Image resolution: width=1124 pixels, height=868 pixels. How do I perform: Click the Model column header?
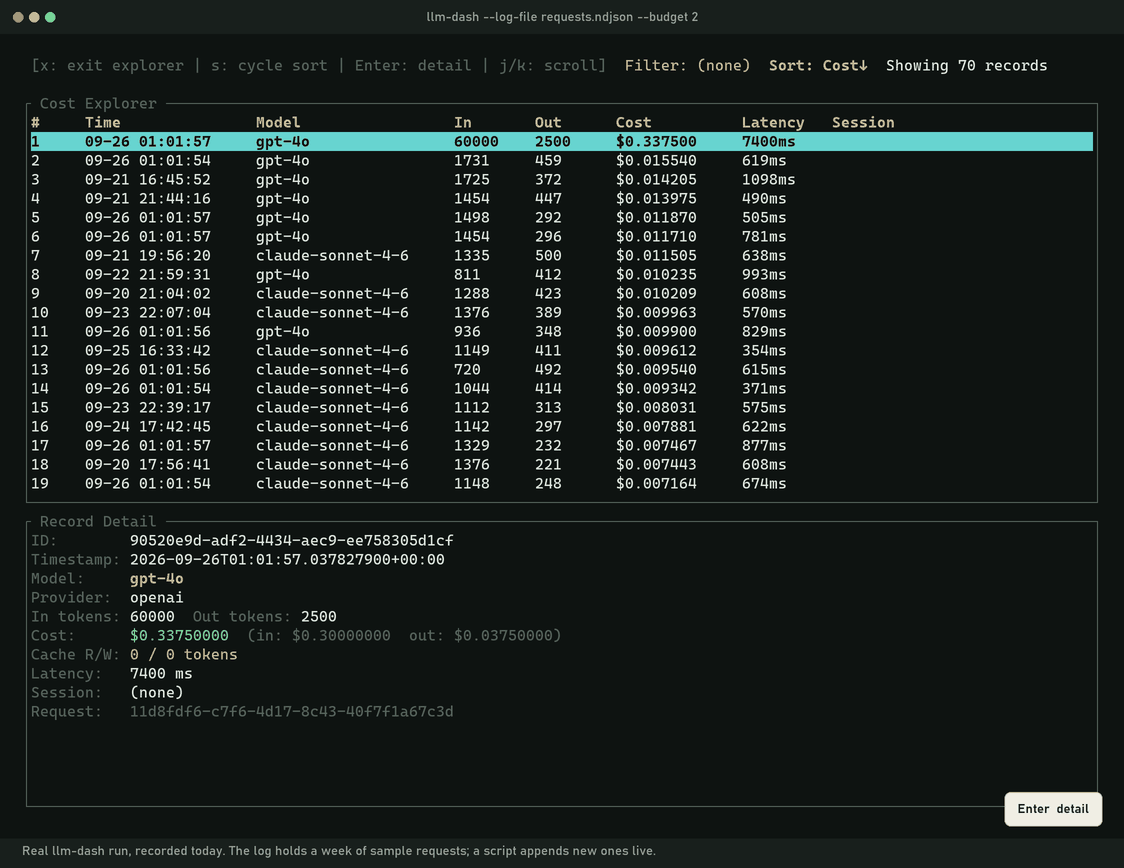pyautogui.click(x=278, y=123)
